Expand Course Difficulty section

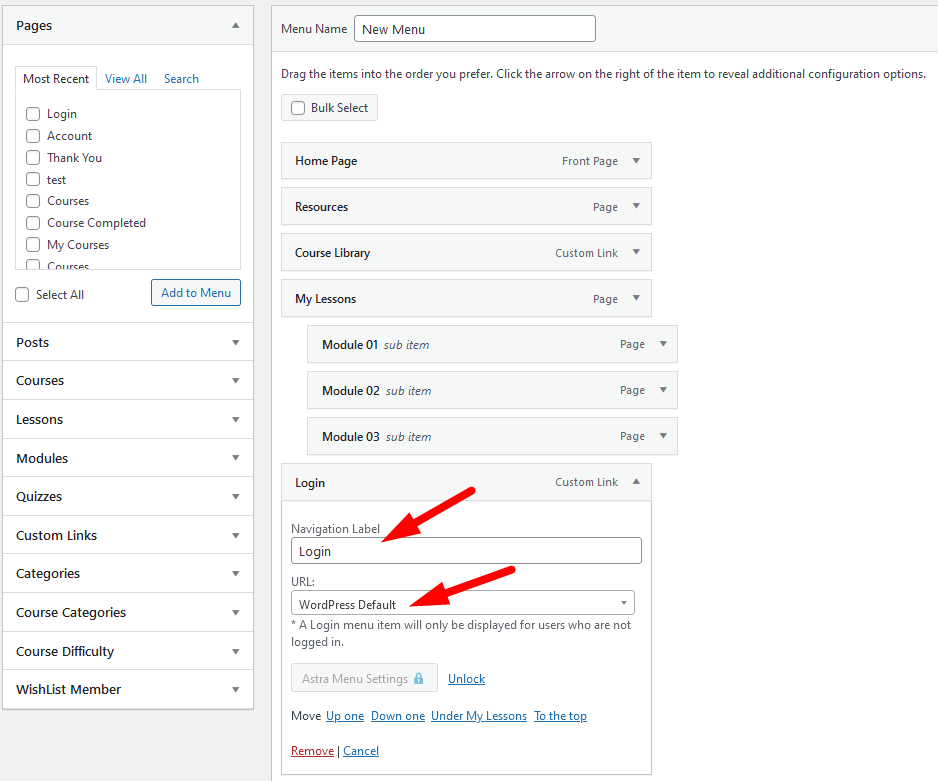(236, 651)
